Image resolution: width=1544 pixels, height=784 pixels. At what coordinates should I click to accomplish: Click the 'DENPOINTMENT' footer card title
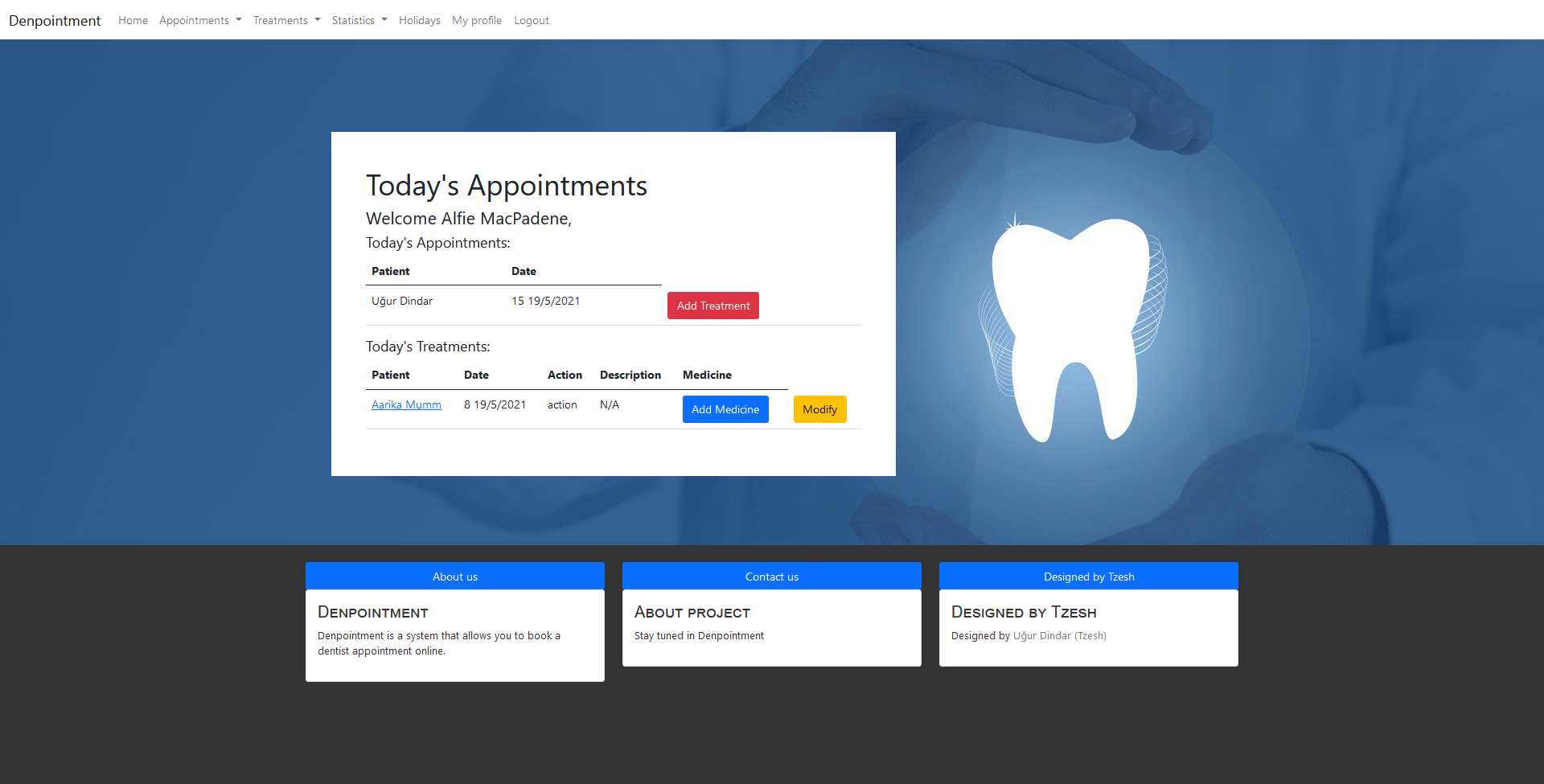coord(373,612)
